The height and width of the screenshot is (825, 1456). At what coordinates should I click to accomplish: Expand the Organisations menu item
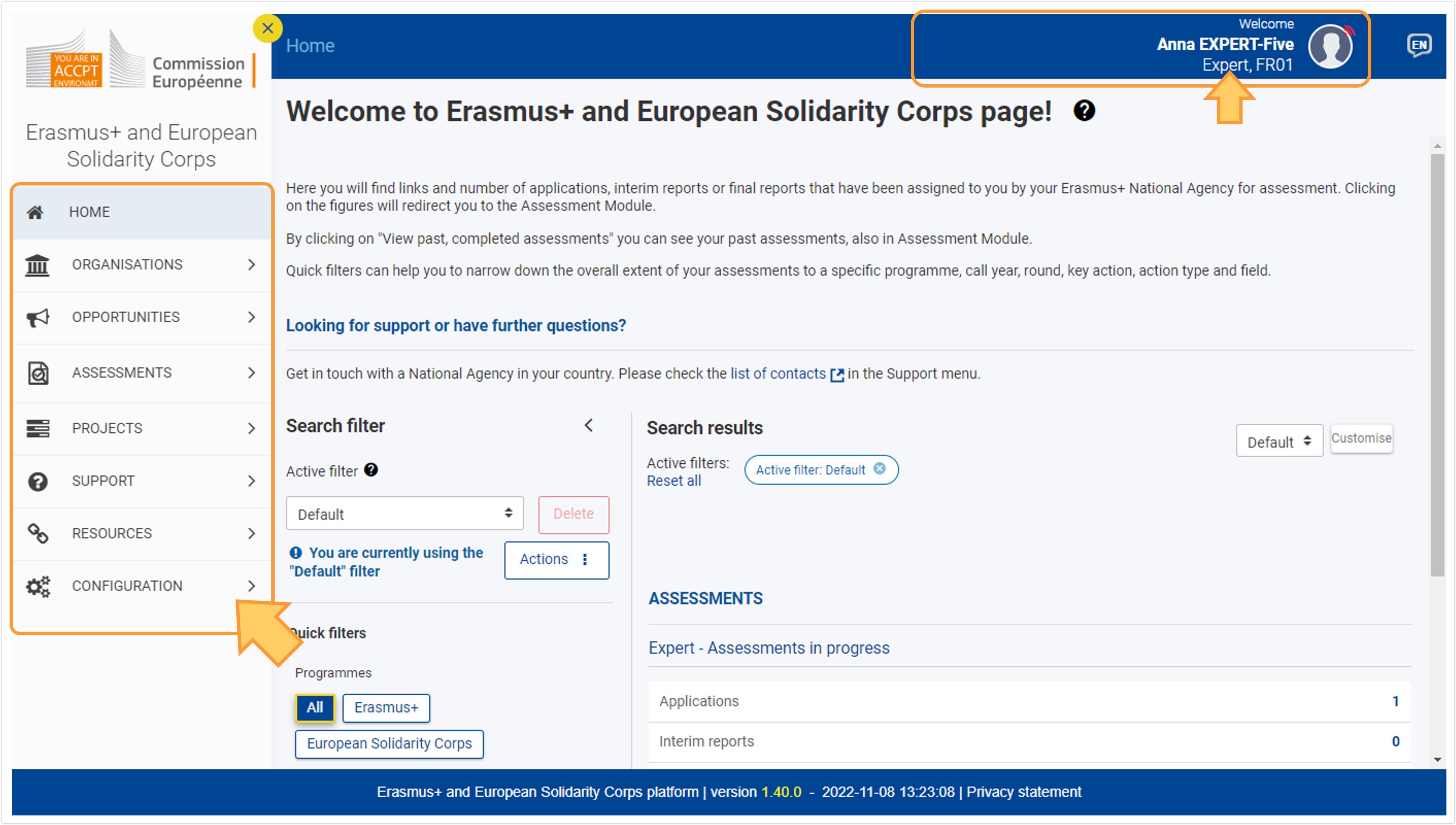coord(142,265)
